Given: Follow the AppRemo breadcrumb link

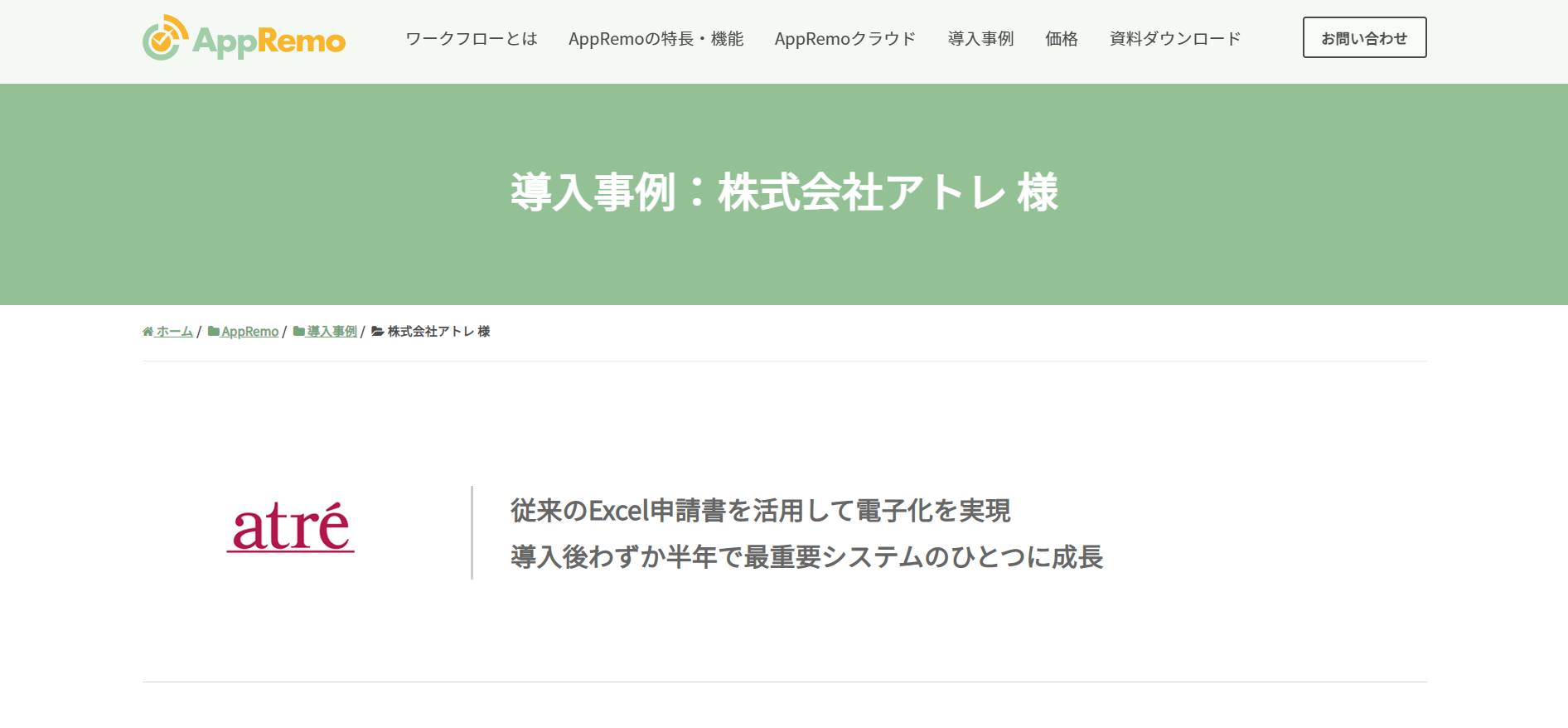Looking at the screenshot, I should click(249, 332).
